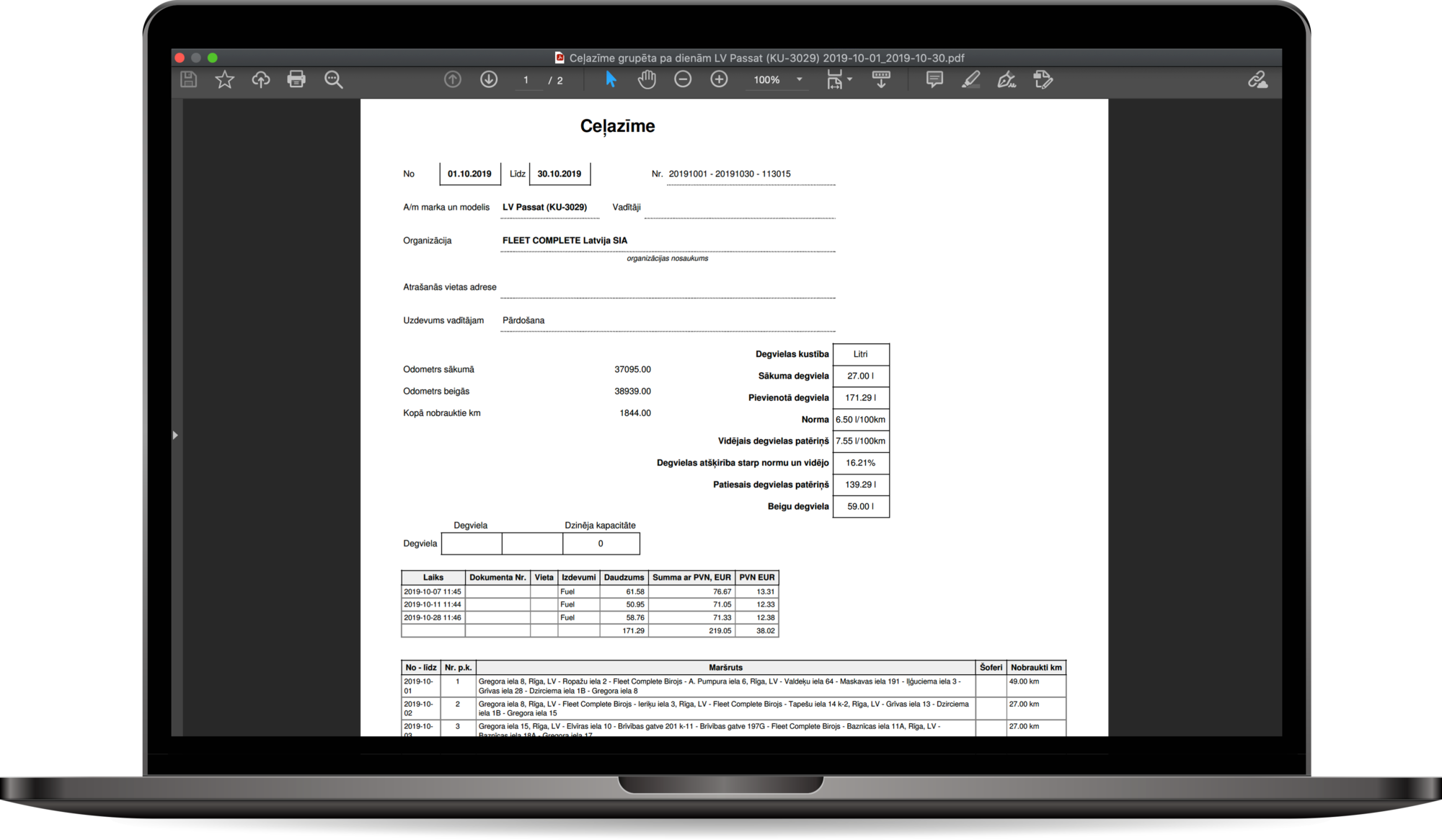Click the hand/pan tool icon
The width and height of the screenshot is (1442, 840).
(x=645, y=80)
